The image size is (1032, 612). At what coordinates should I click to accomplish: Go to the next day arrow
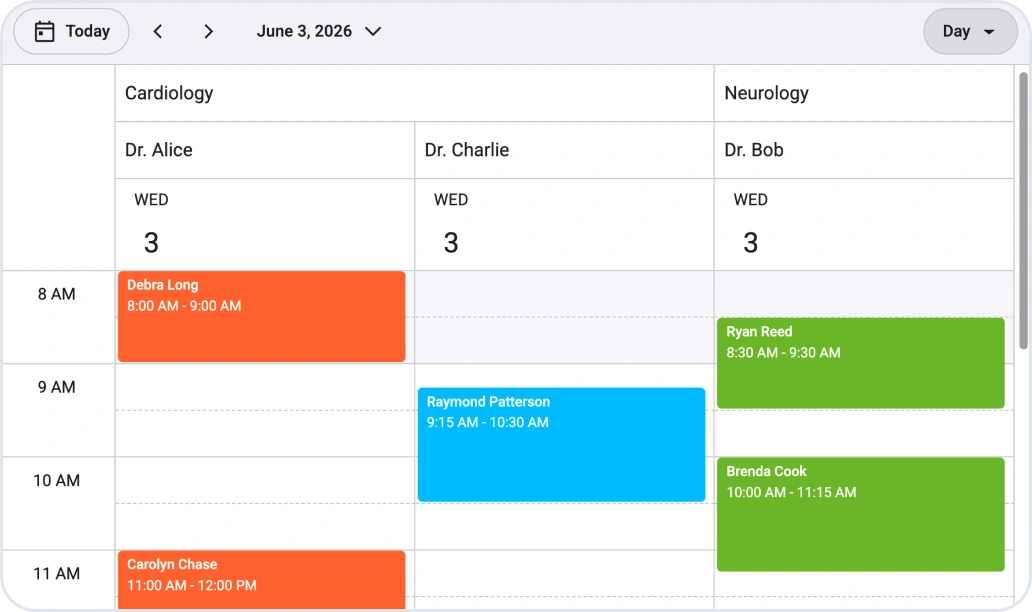click(208, 32)
